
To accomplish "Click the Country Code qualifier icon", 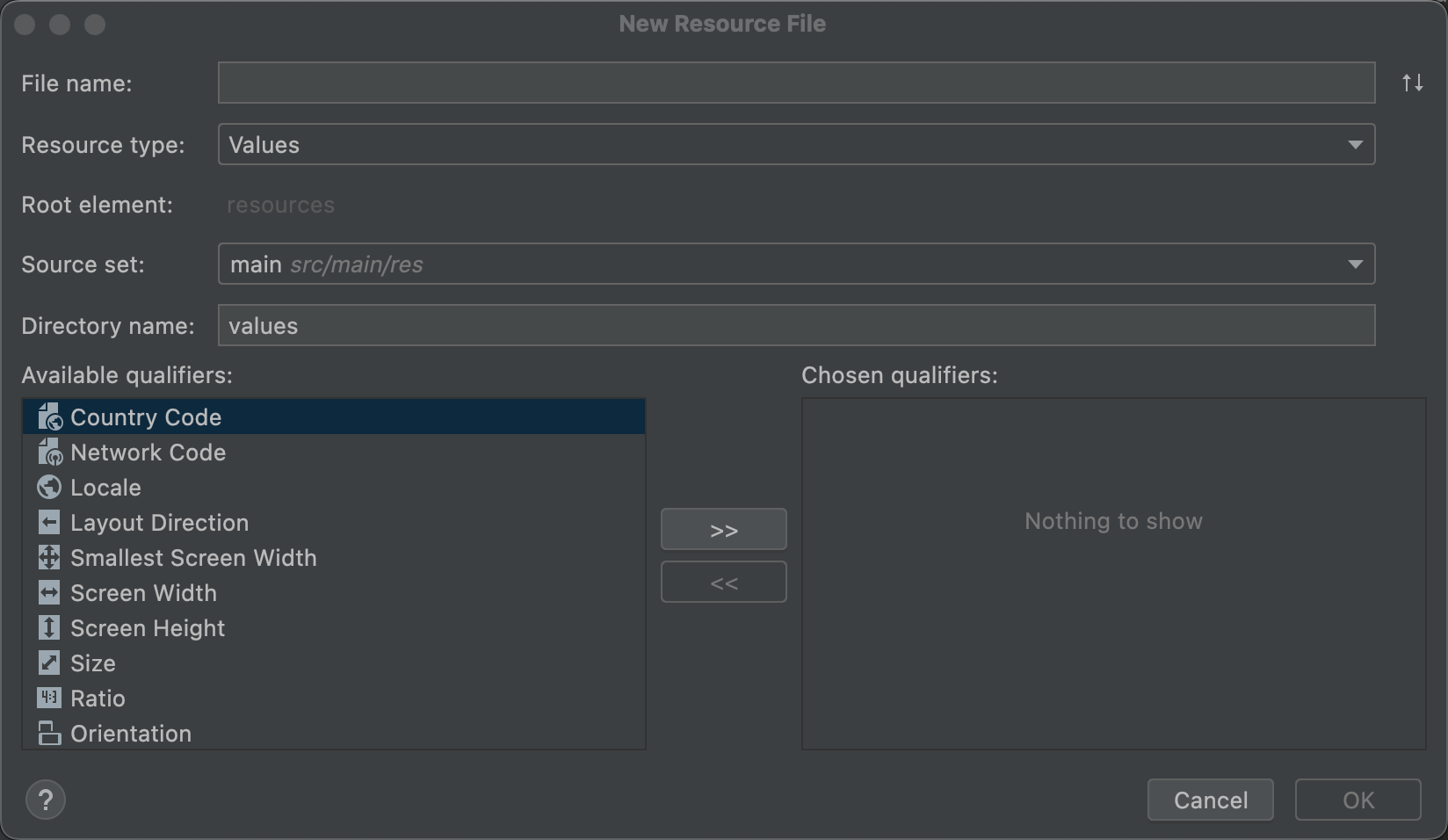I will pos(49,417).
